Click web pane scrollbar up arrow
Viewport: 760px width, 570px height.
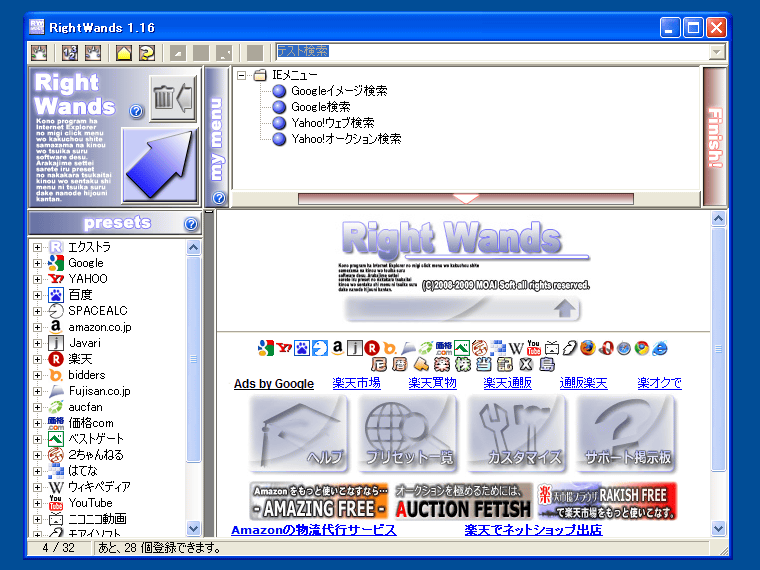pos(718,219)
